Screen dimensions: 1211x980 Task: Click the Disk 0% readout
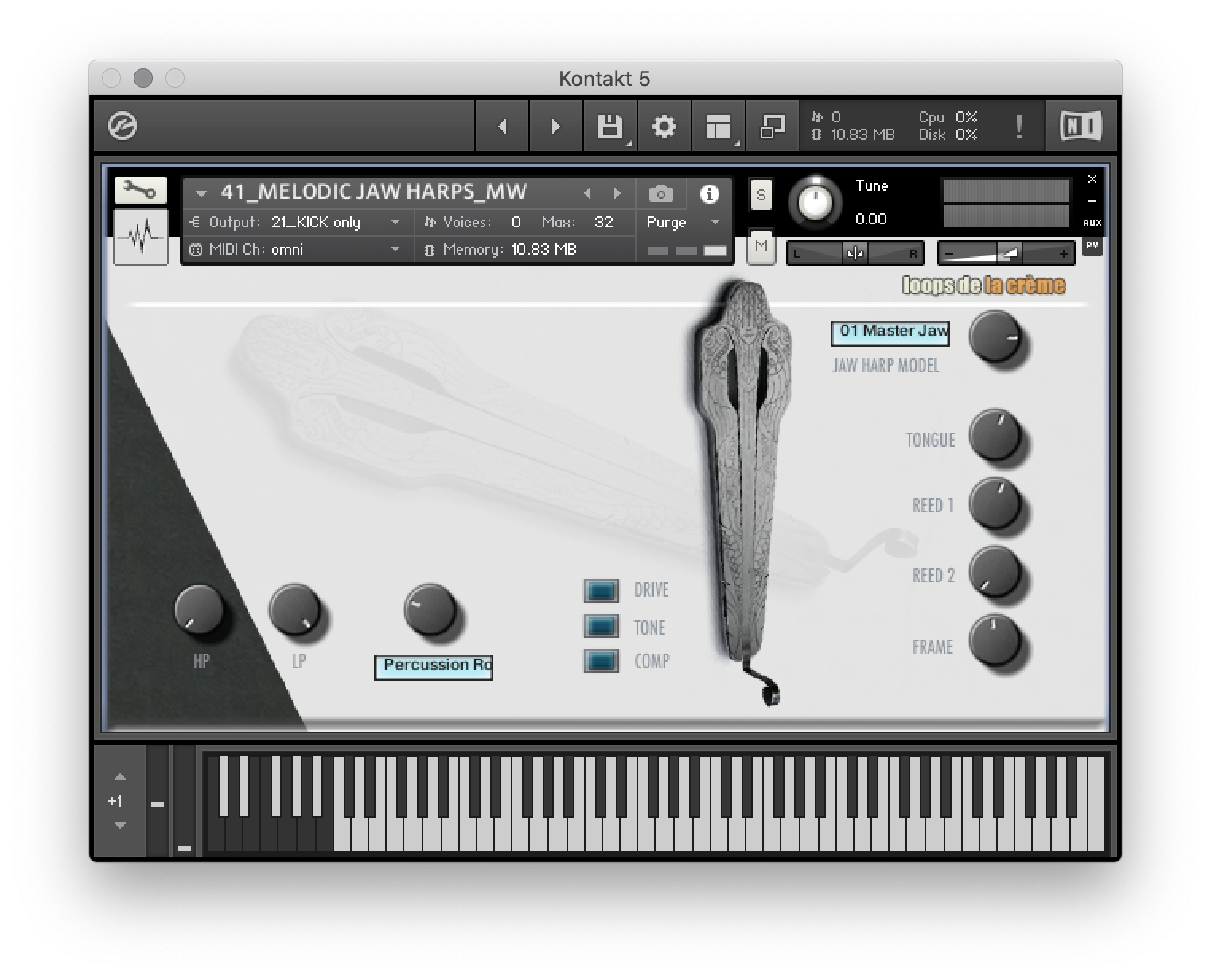pyautogui.click(x=948, y=135)
